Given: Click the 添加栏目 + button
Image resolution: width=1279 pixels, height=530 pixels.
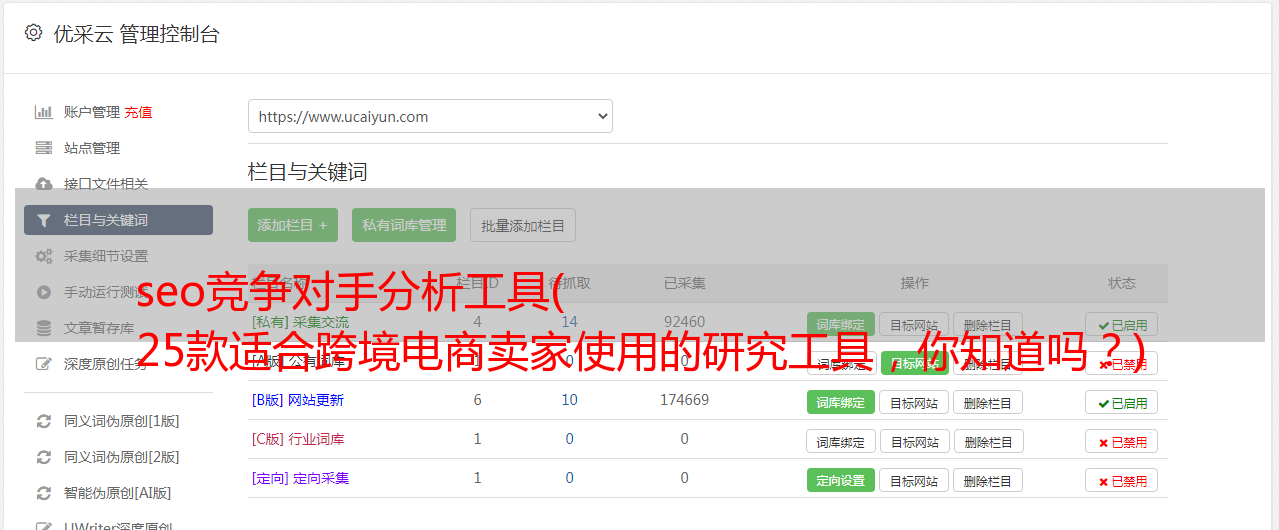Looking at the screenshot, I should 293,225.
